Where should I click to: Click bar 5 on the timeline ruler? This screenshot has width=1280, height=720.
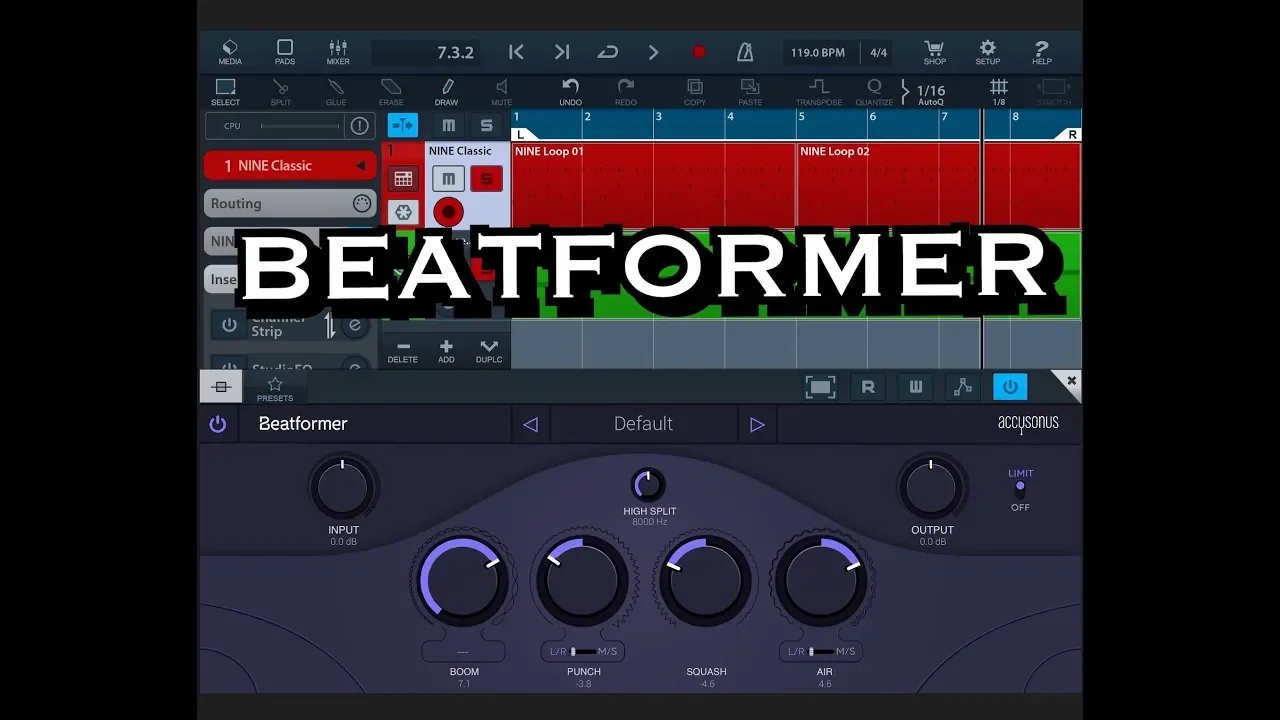tap(802, 118)
